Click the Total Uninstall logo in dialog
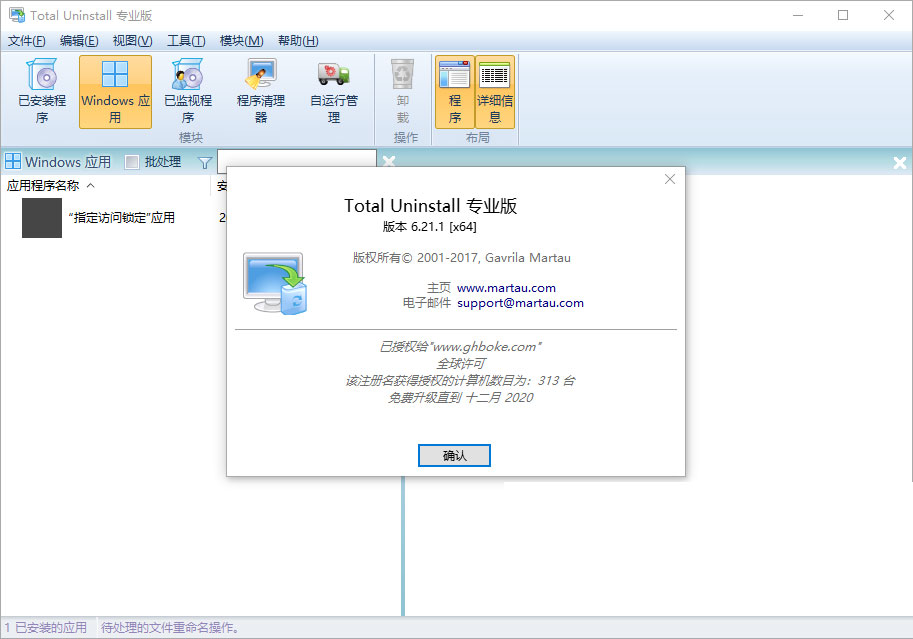Viewport: 913px width, 639px height. click(x=275, y=283)
